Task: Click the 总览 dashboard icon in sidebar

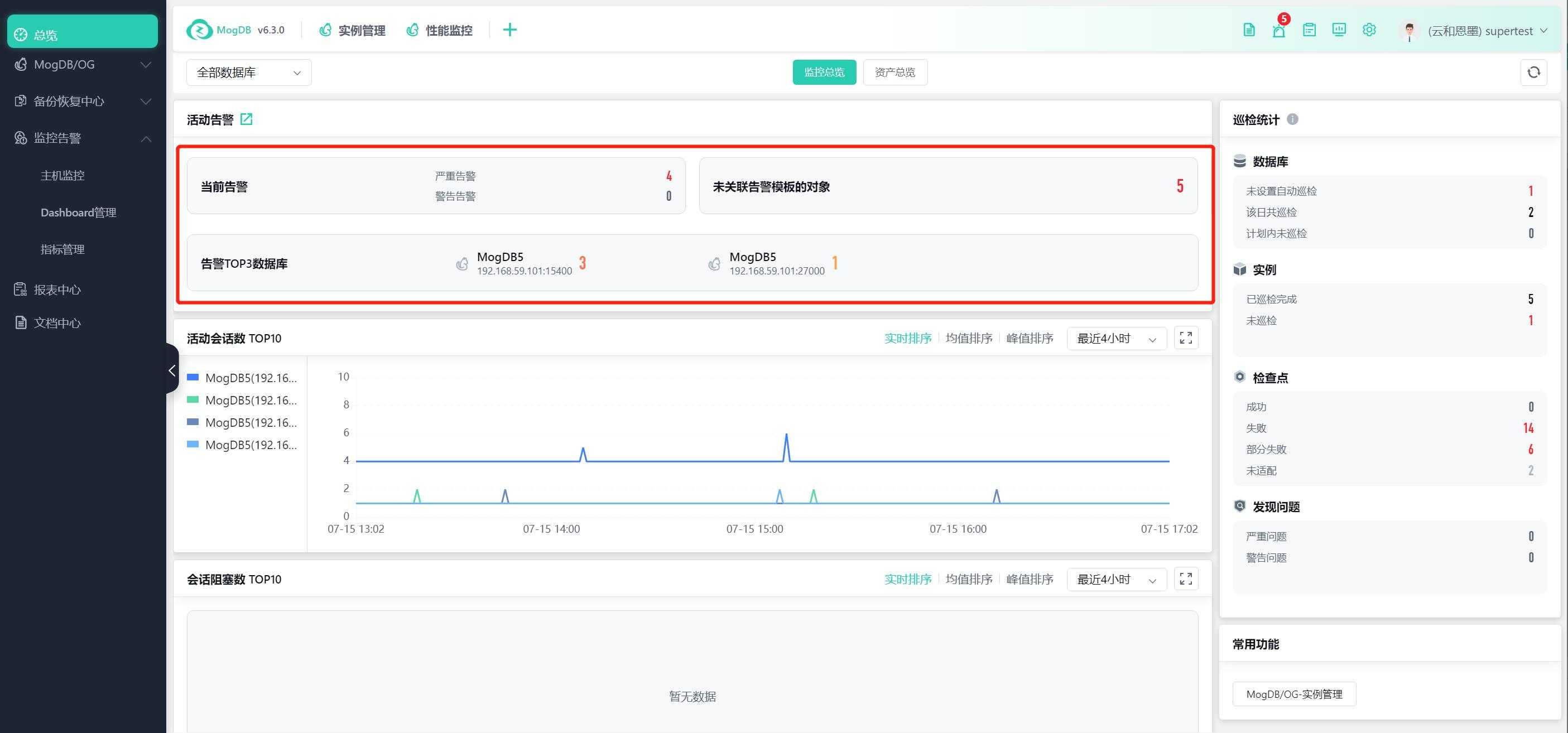Action: click(21, 35)
